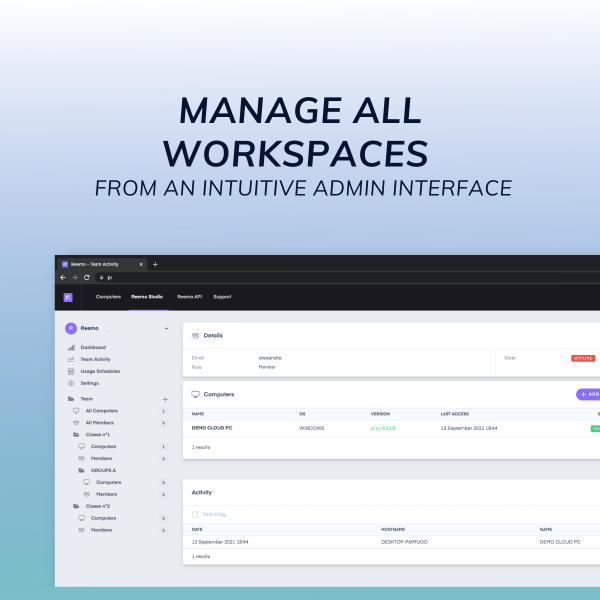This screenshot has height=600, width=600.
Task: Click the purple ADD button in Computers panel
Action: pyautogui.click(x=588, y=395)
